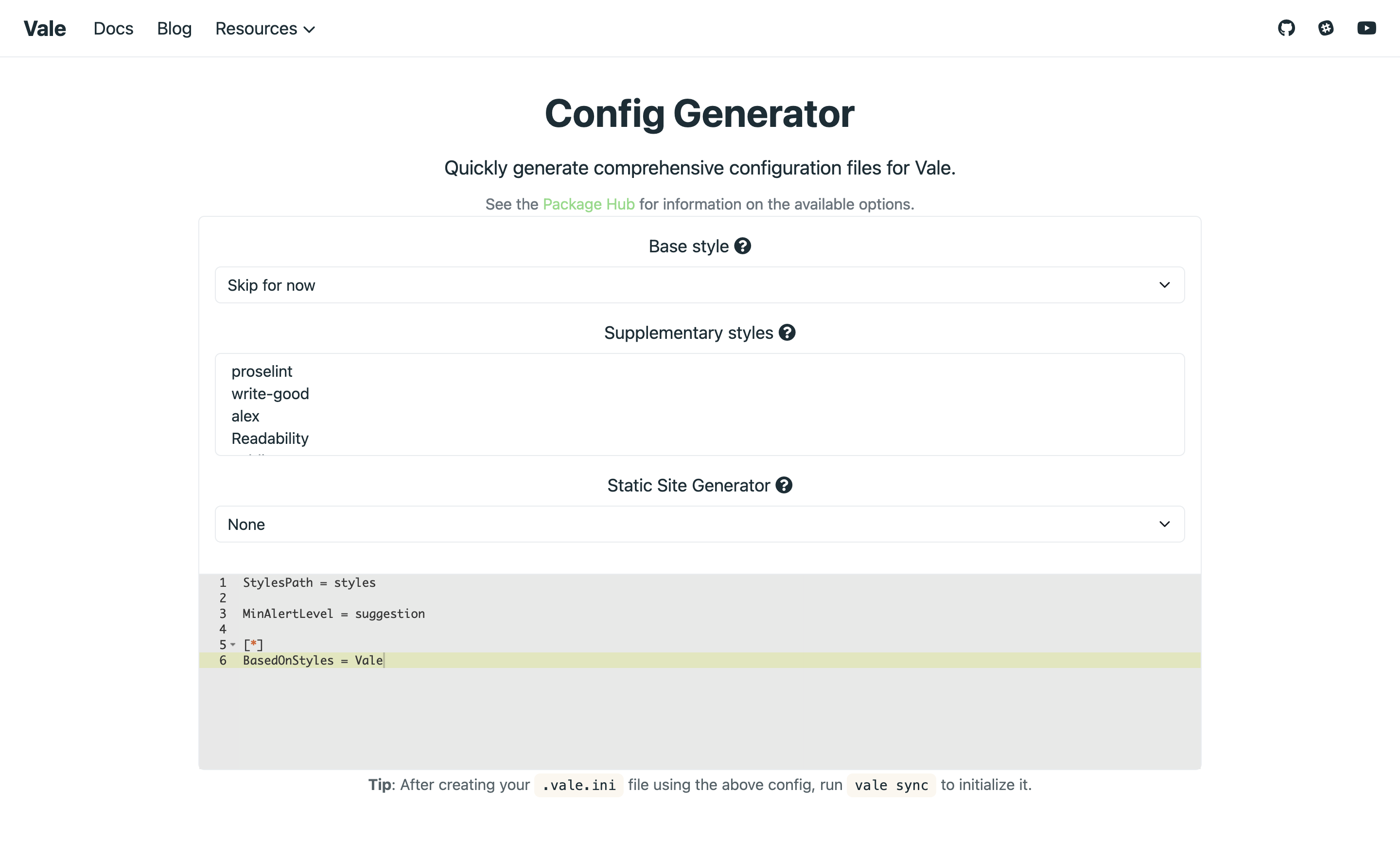Open the Slack community icon
Image resolution: width=1400 pixels, height=843 pixels.
pos(1326,28)
